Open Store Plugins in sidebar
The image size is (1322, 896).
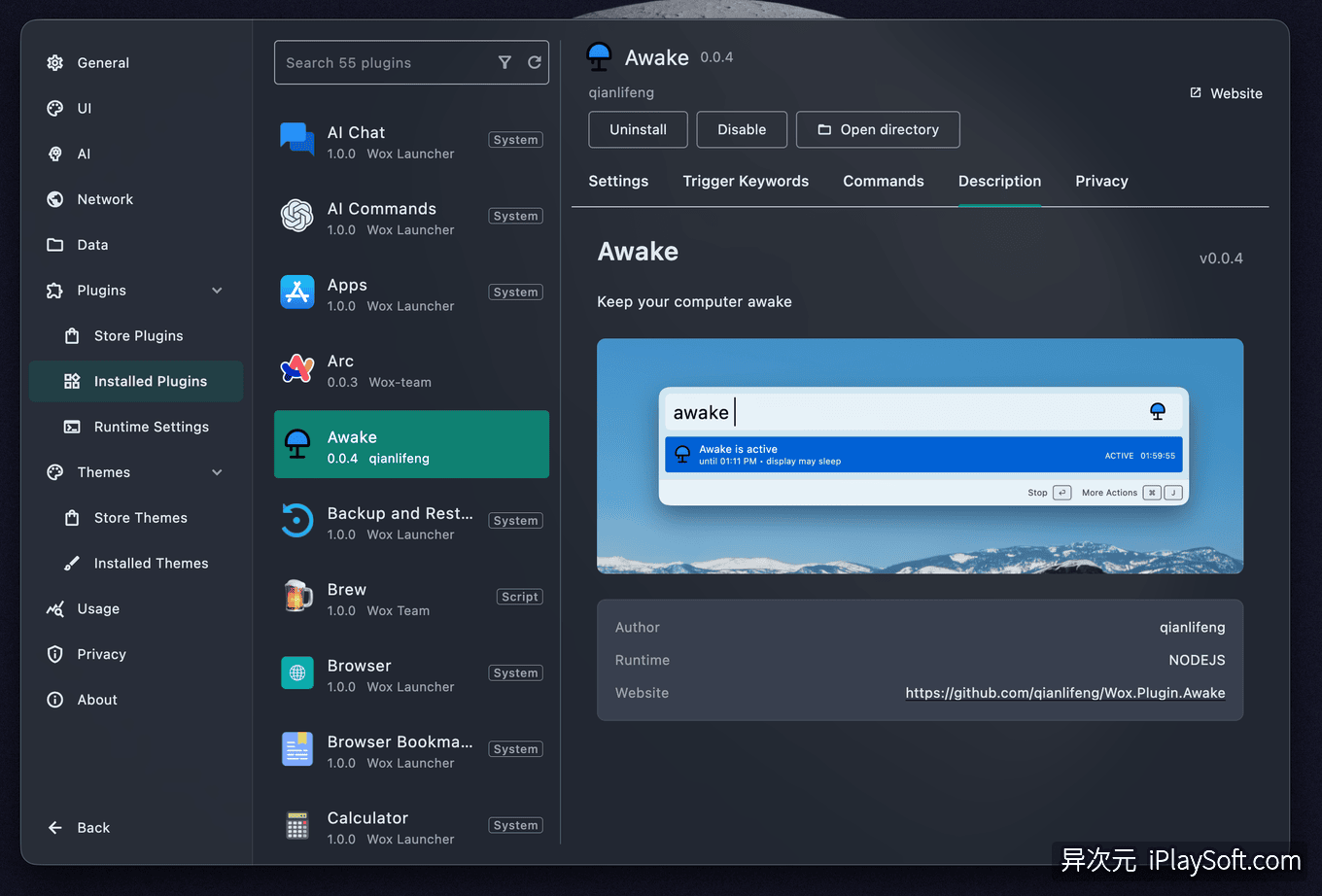tap(136, 336)
